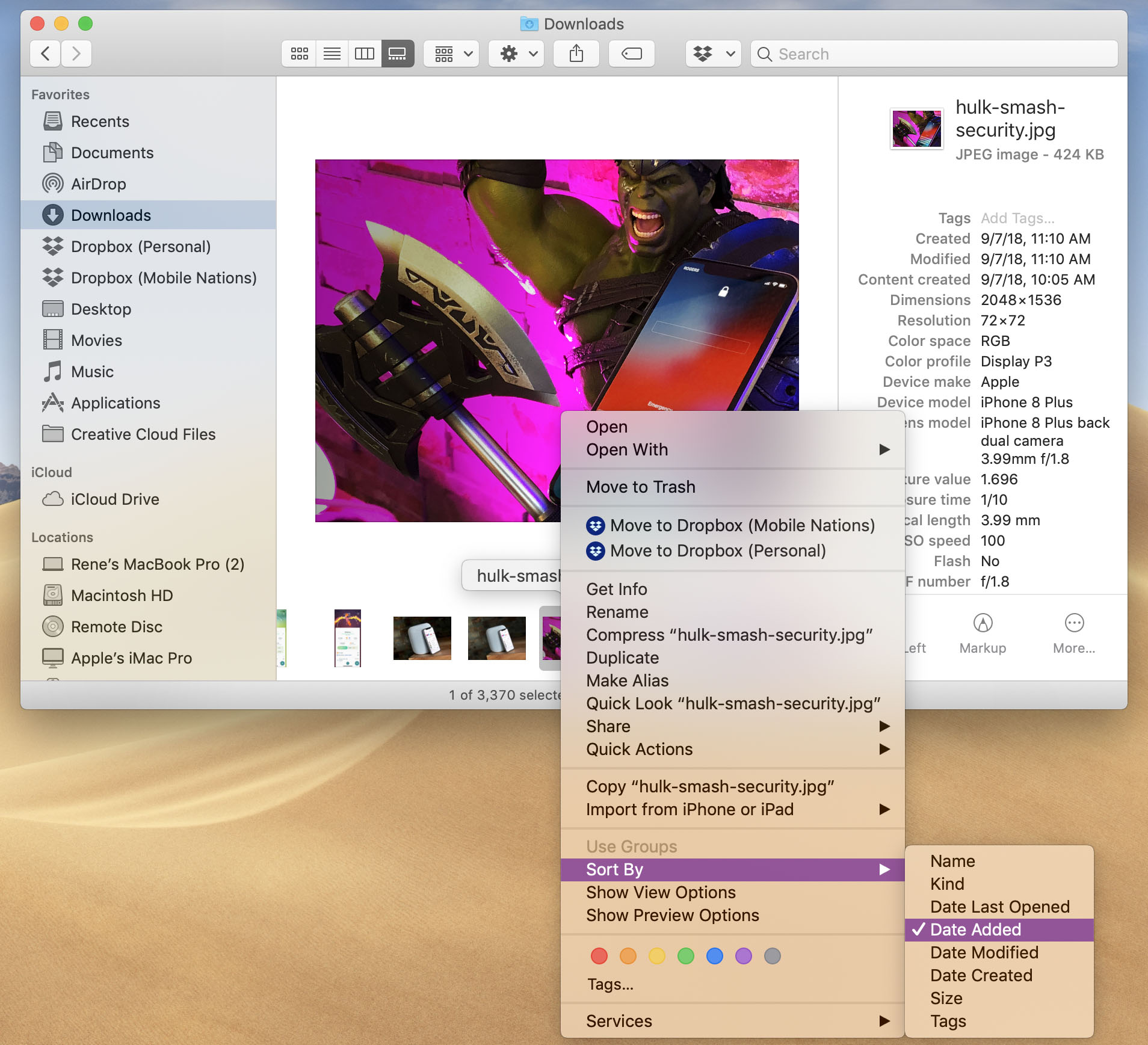
Task: Sort by Kind in the submenu
Action: click(999, 884)
